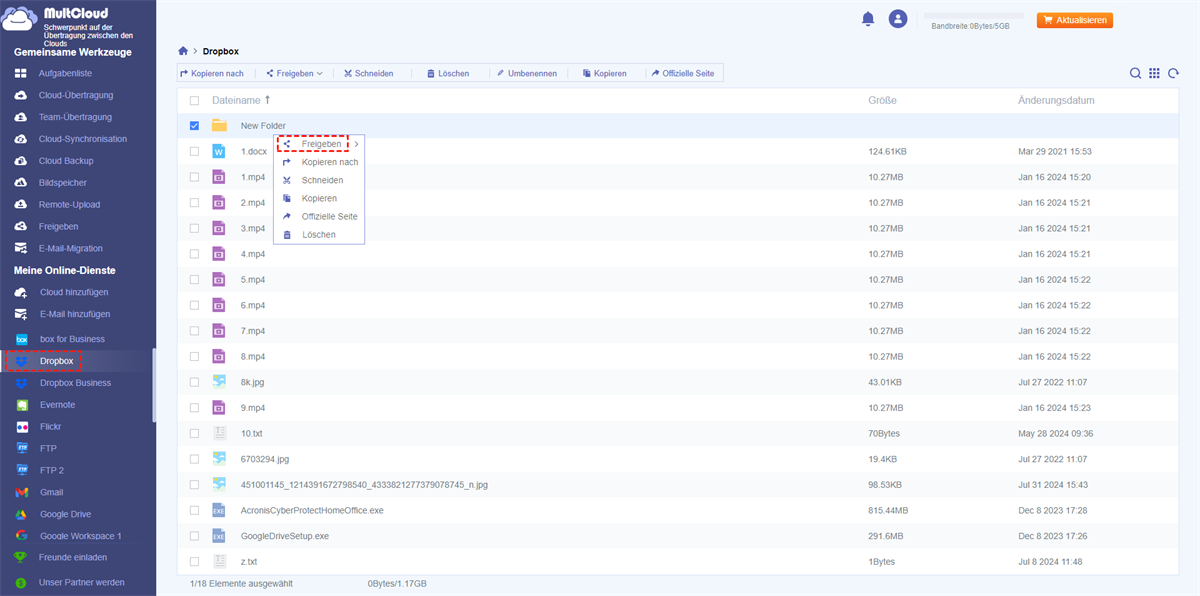Tick the checkbox for 1.docx
This screenshot has width=1200, height=596.
pos(194,151)
